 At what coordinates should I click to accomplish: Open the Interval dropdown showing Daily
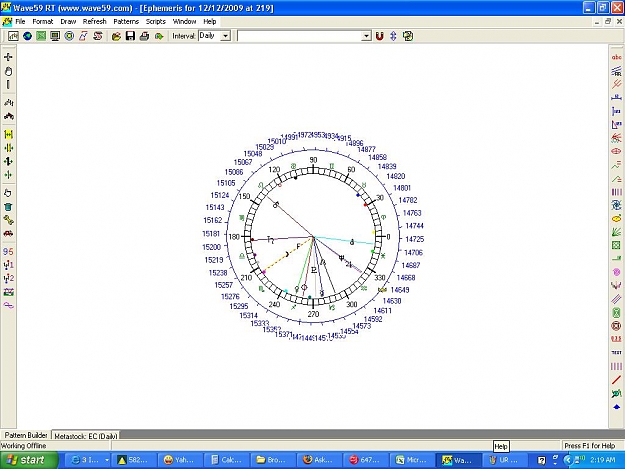[226, 36]
